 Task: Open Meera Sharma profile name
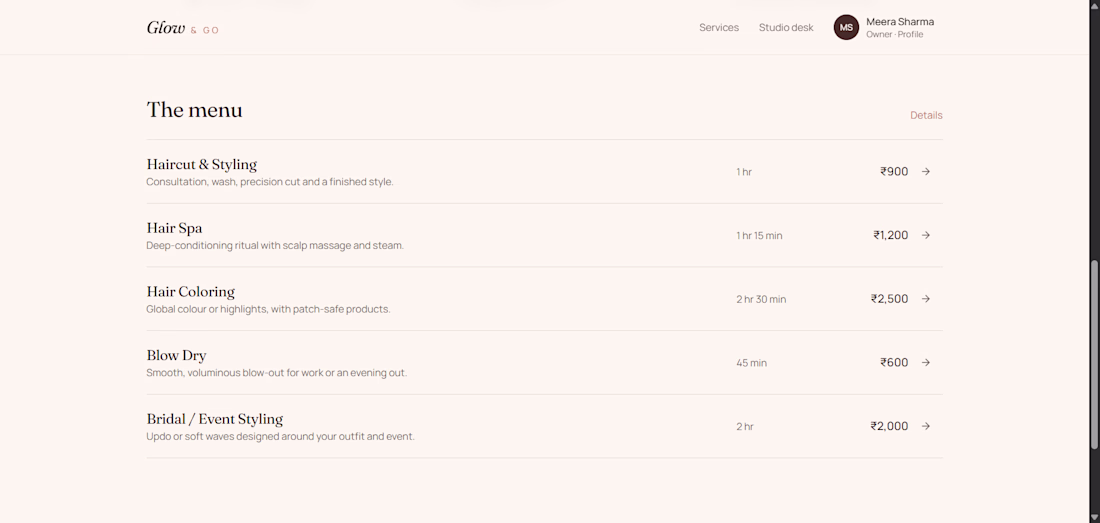point(899,22)
